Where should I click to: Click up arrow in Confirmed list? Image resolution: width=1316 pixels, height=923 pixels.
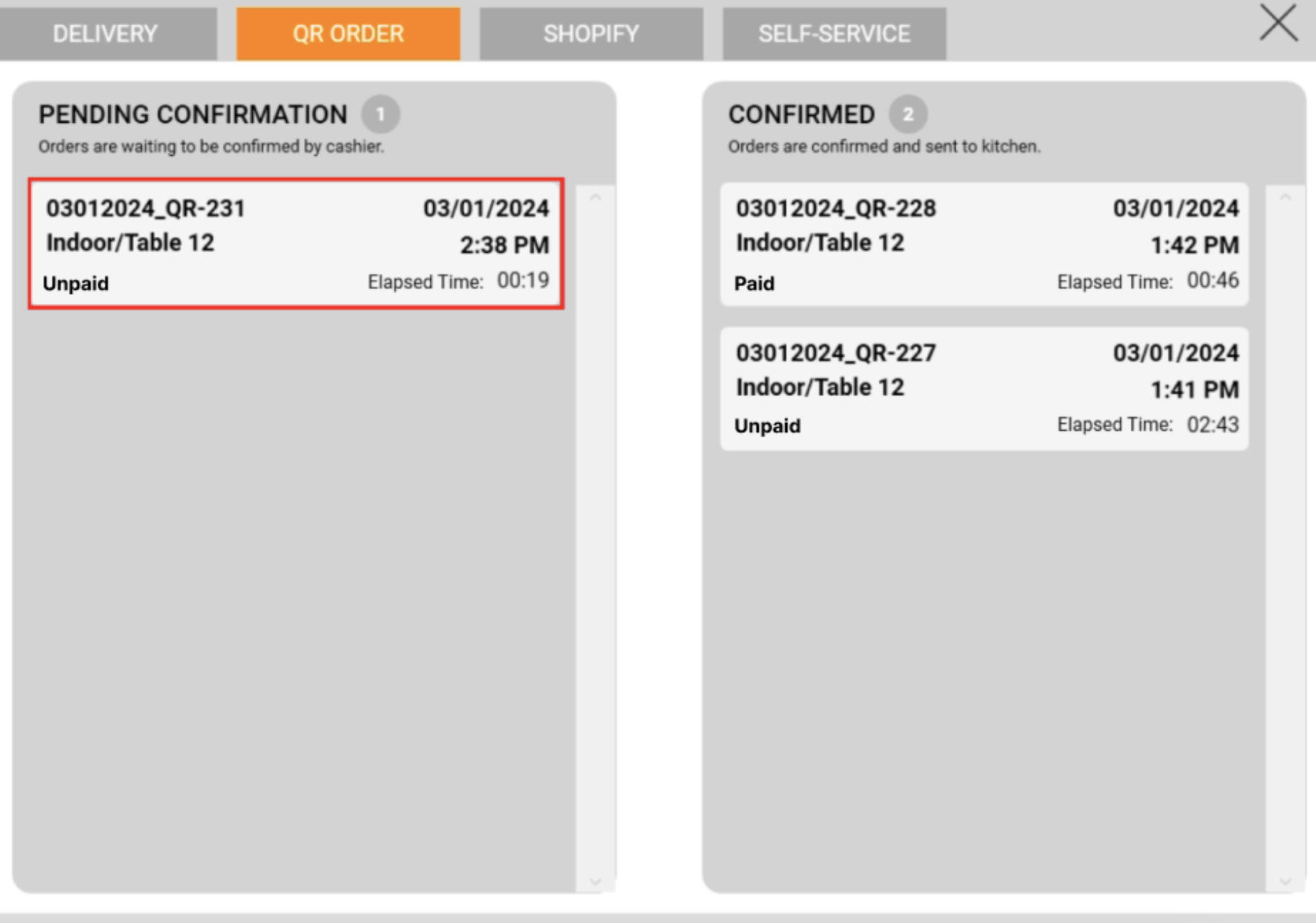pos(1285,198)
